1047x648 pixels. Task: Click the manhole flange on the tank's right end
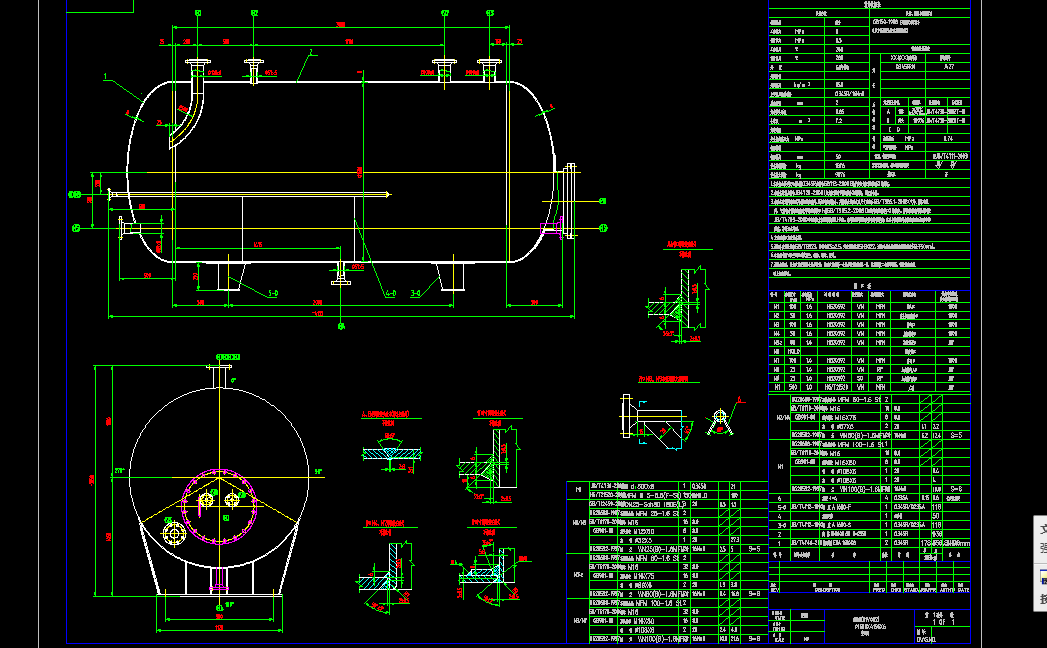pos(571,200)
